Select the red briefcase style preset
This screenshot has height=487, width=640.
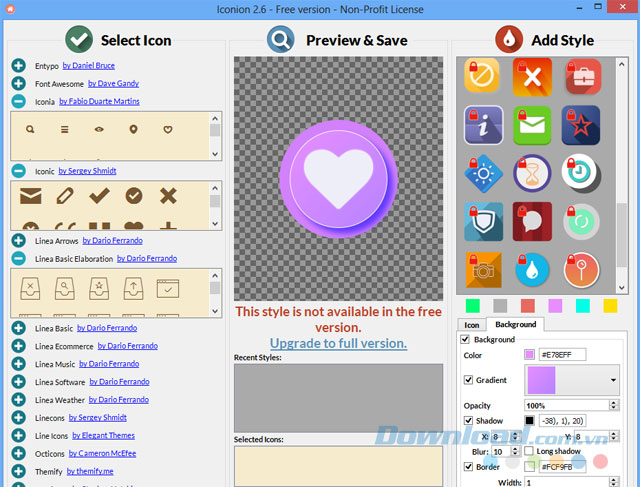coord(581,76)
